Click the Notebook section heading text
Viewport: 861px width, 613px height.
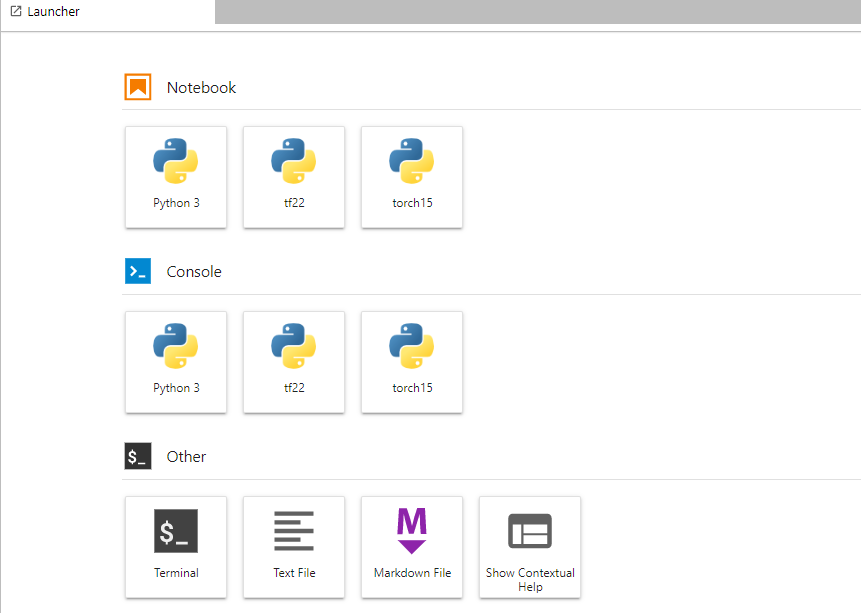click(x=201, y=87)
